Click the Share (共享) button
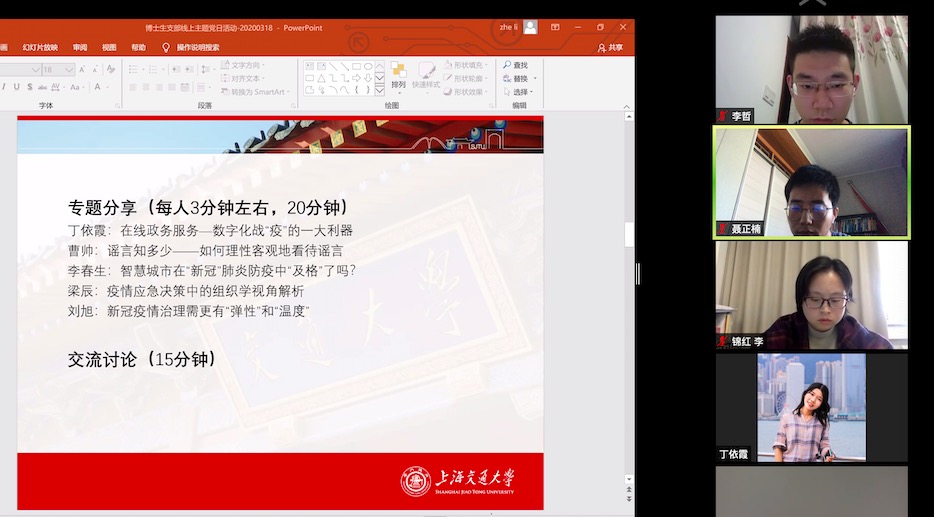Viewport: 934px width, 517px height. tap(609, 47)
